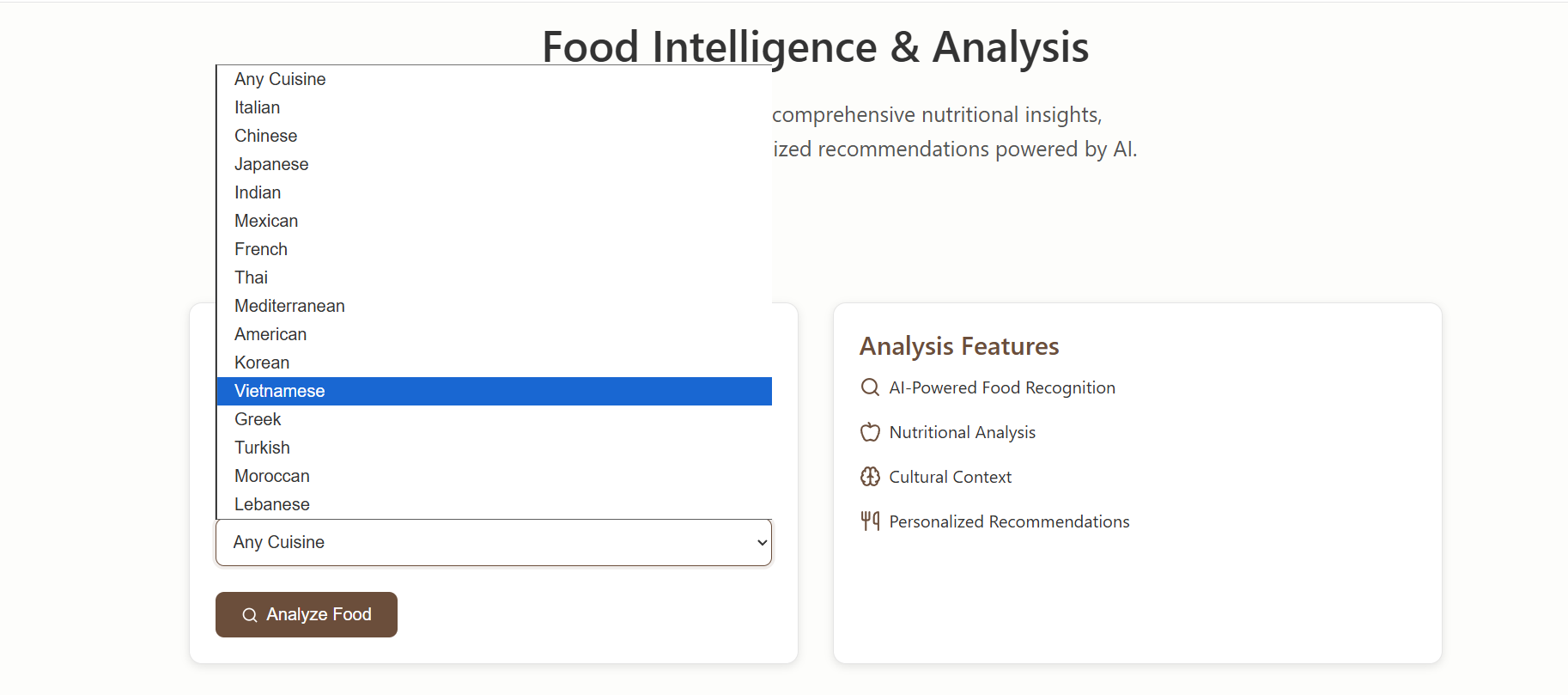Click the apple icon beside Nutritional Analysis
This screenshot has width=1568, height=695.
pyautogui.click(x=870, y=432)
